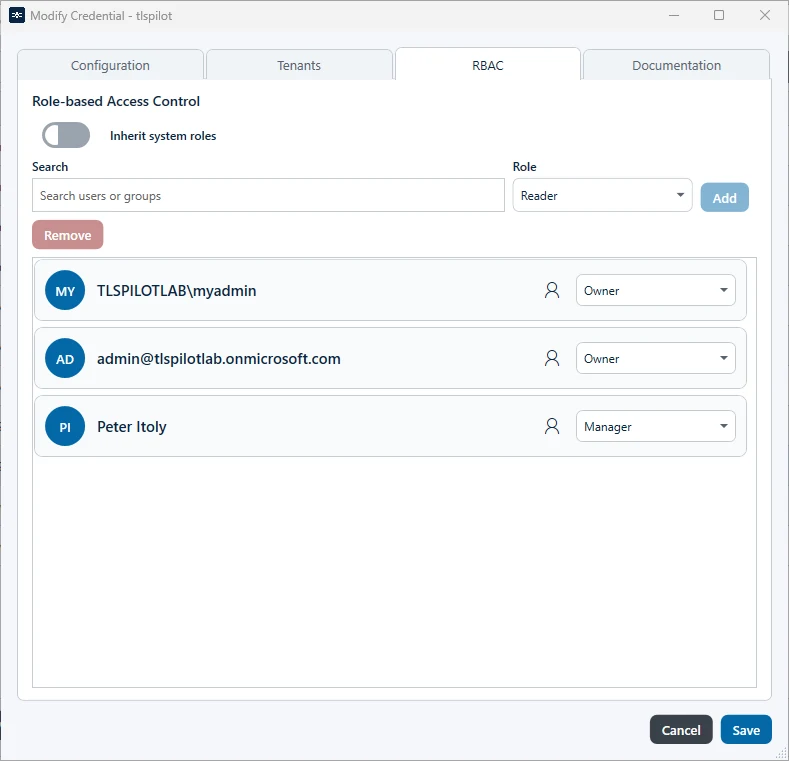Viewport: 789px width, 761px height.
Task: Cancel the credential changes
Action: click(x=681, y=730)
